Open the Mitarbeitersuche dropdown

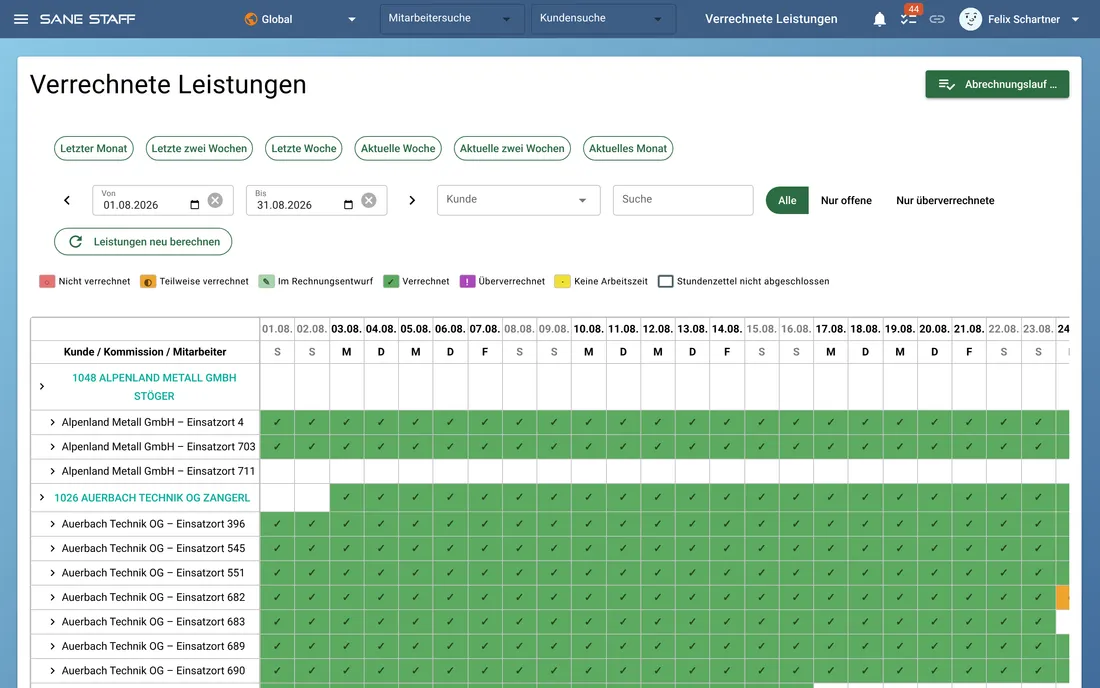452,19
